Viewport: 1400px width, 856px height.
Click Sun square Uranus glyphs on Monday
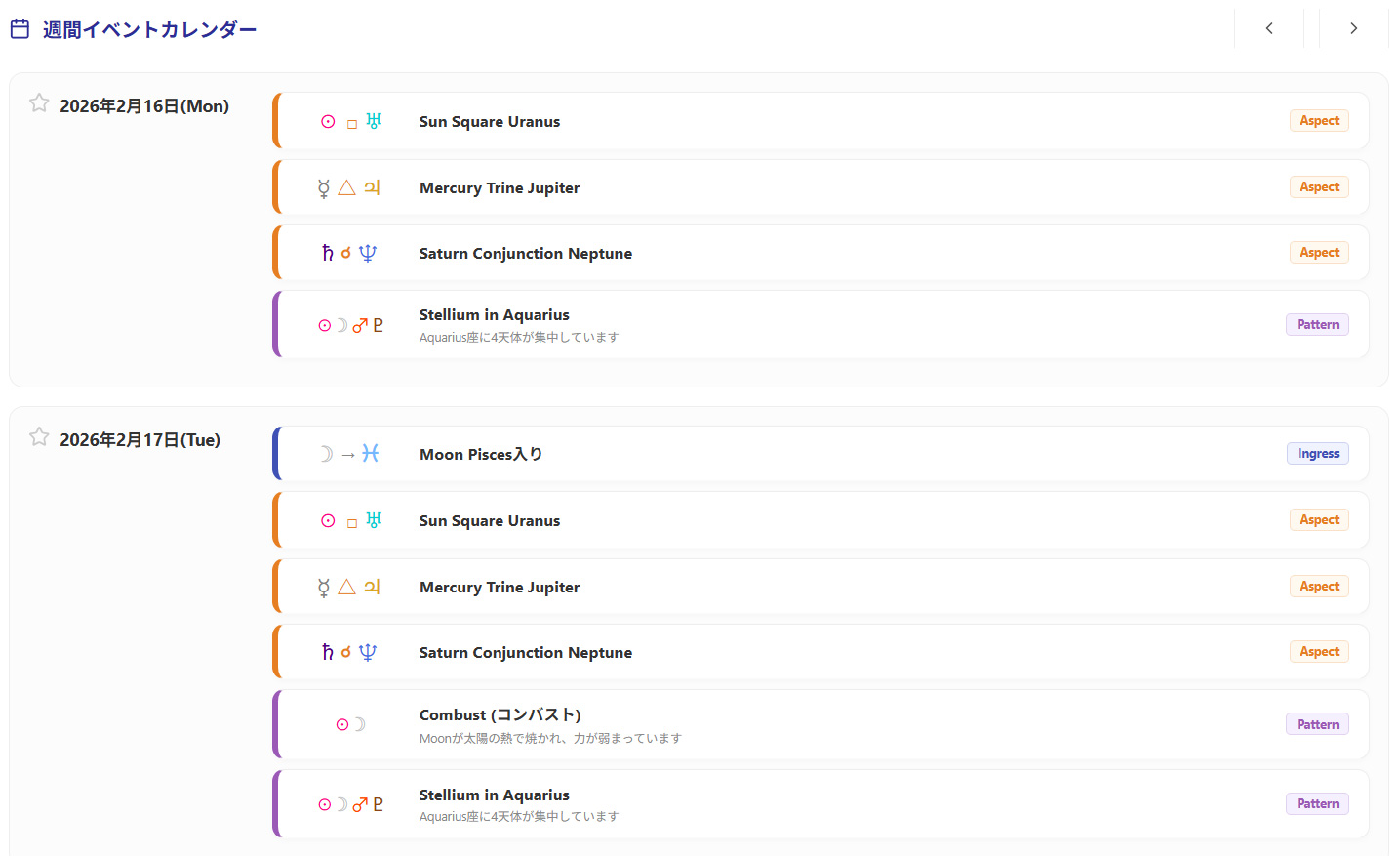350,122
